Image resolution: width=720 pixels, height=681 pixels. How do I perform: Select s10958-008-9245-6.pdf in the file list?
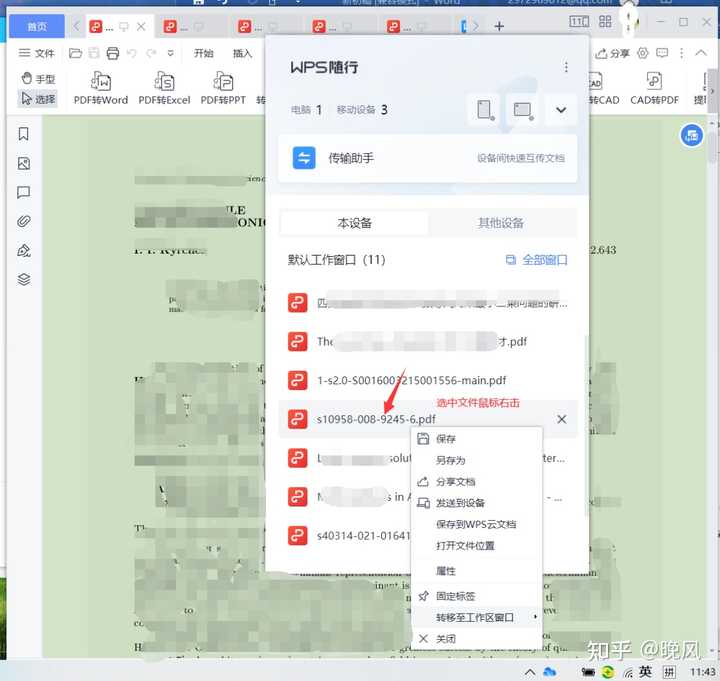pyautogui.click(x=428, y=419)
